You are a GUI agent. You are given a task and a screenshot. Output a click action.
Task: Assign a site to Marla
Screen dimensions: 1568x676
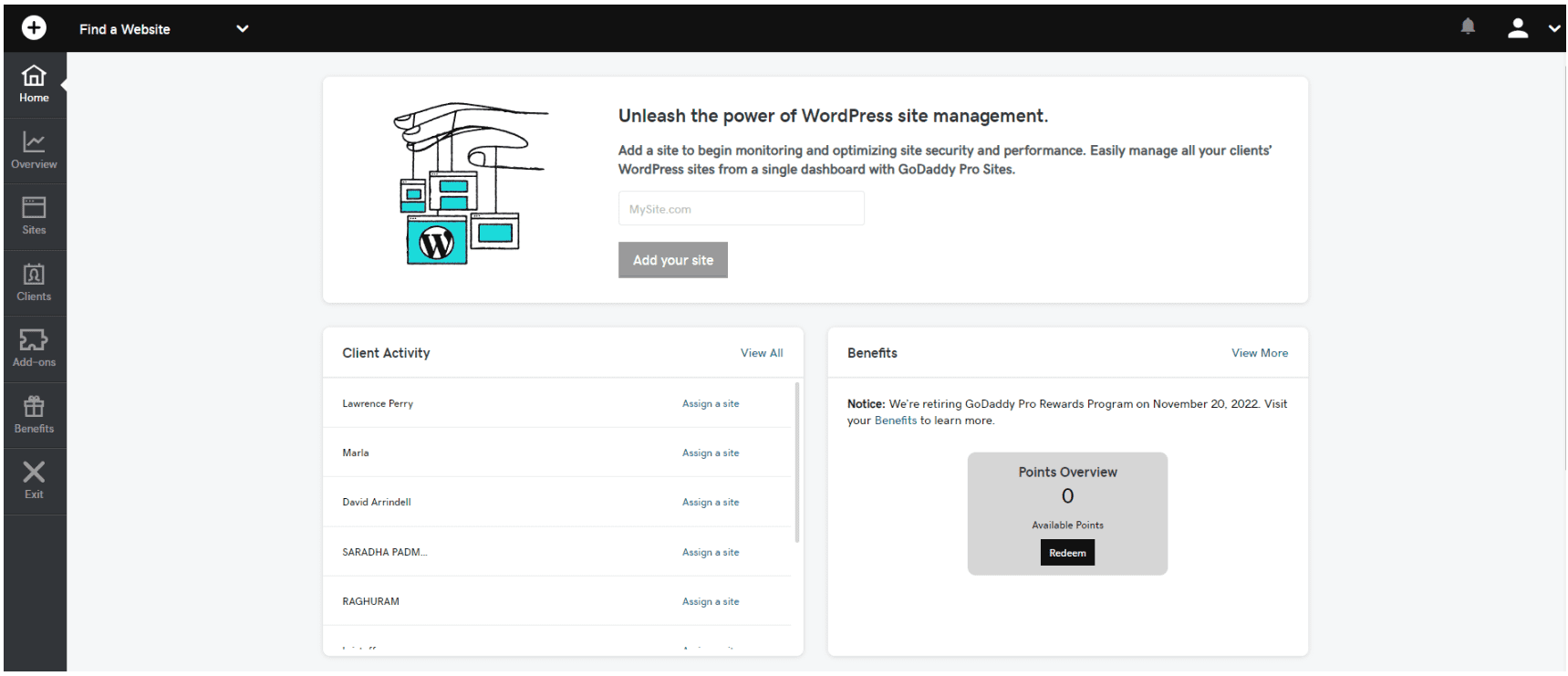711,452
